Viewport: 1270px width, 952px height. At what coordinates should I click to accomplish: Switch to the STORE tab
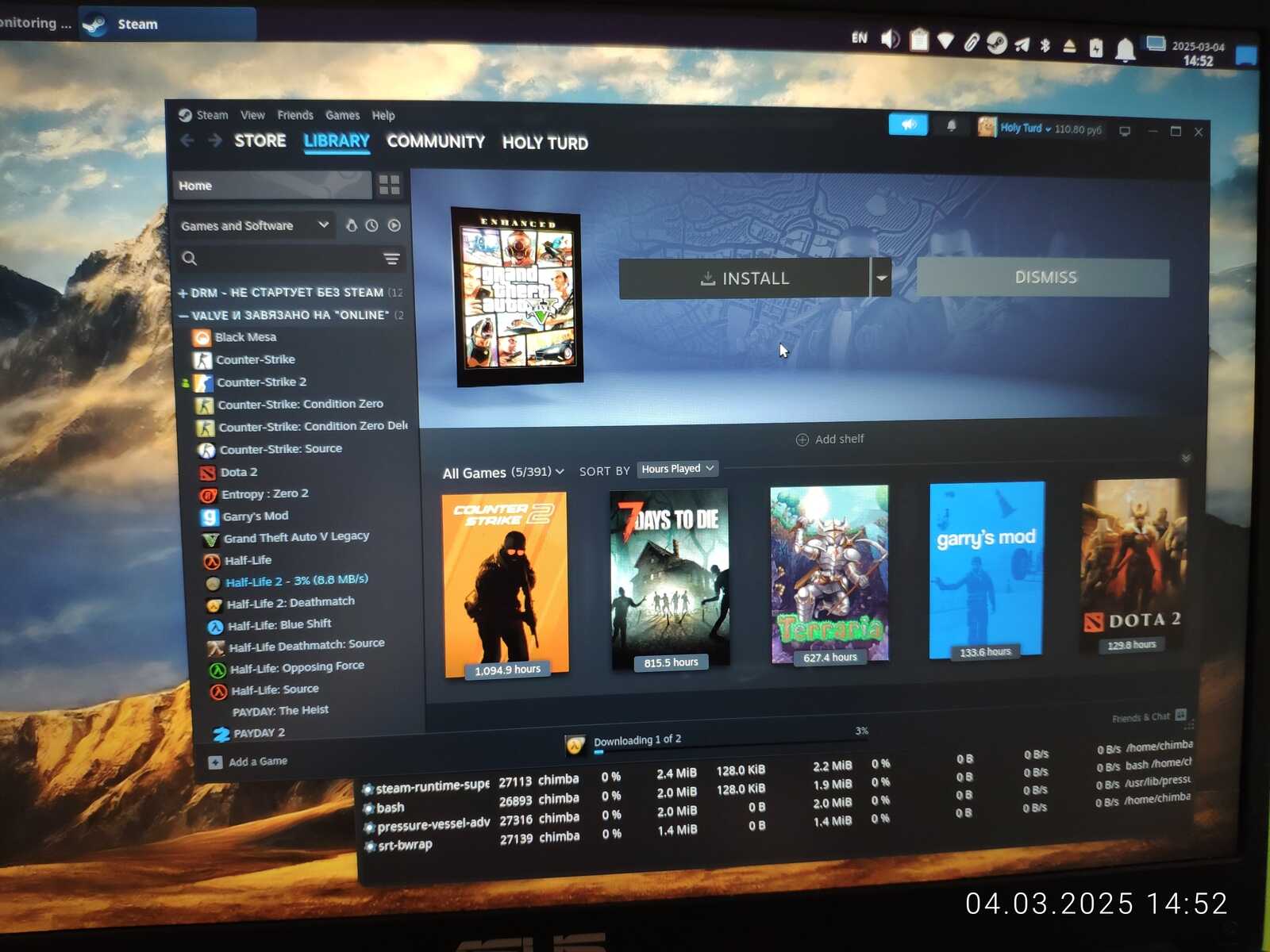260,140
